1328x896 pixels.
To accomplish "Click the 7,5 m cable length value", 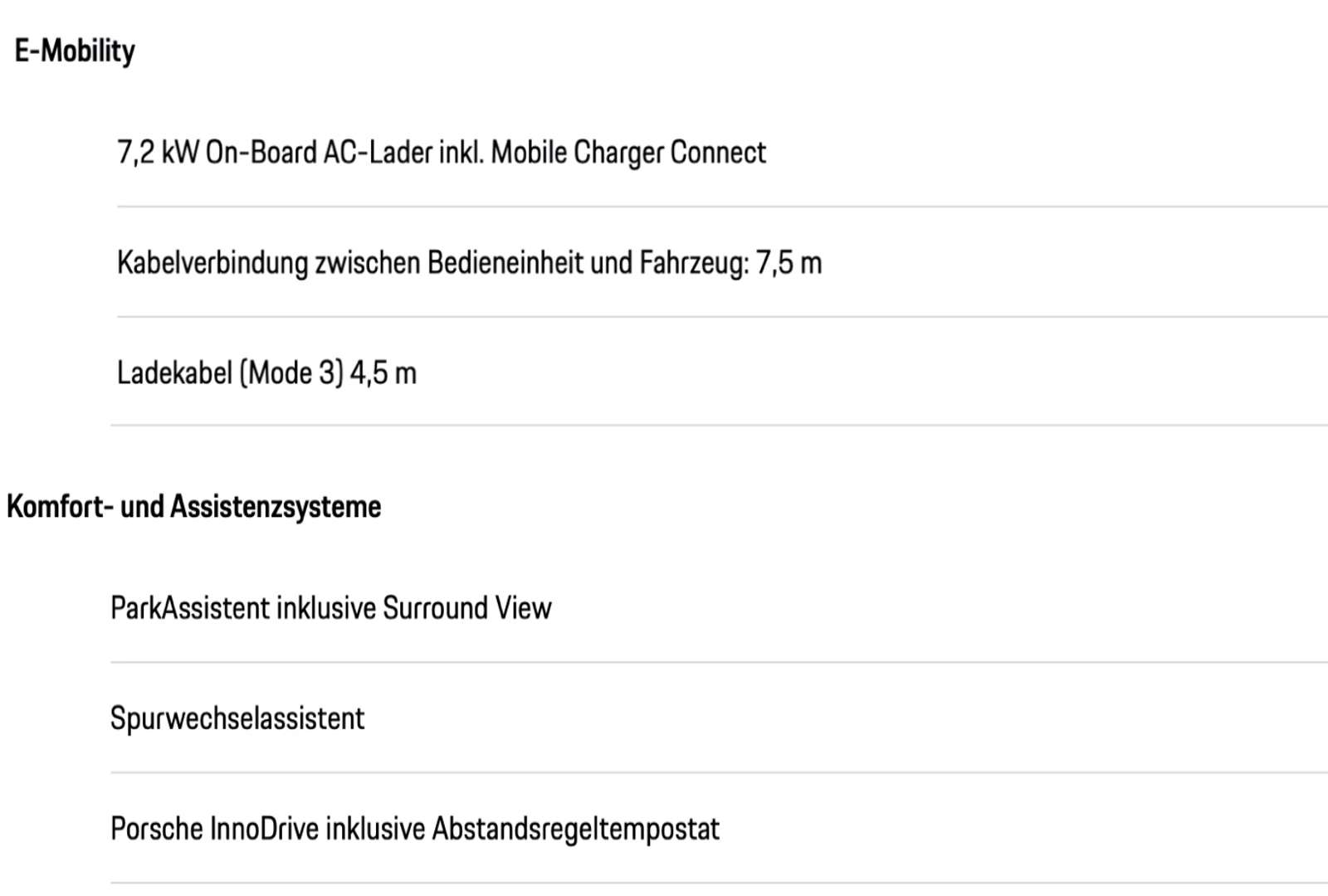I will (x=788, y=263).
